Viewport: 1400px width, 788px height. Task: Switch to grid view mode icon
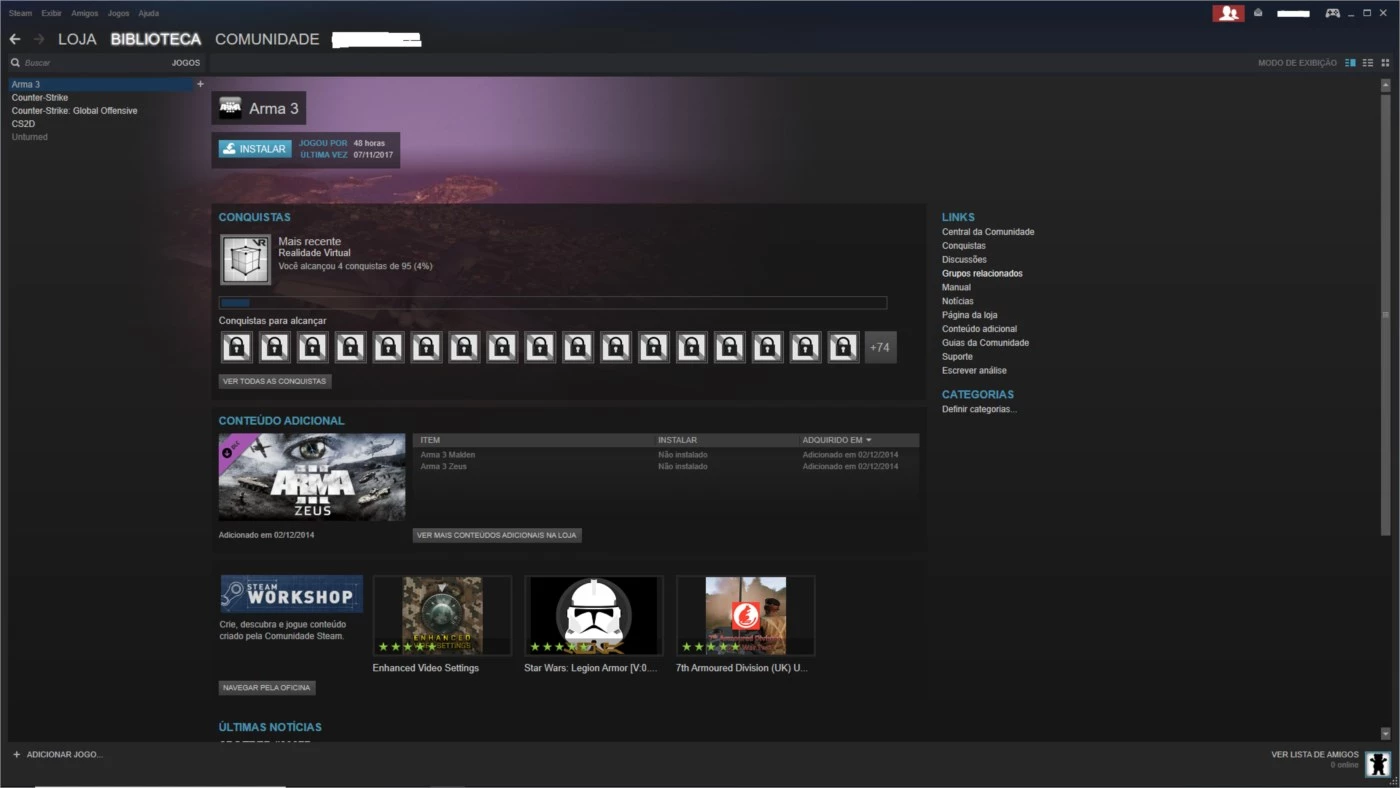1385,63
